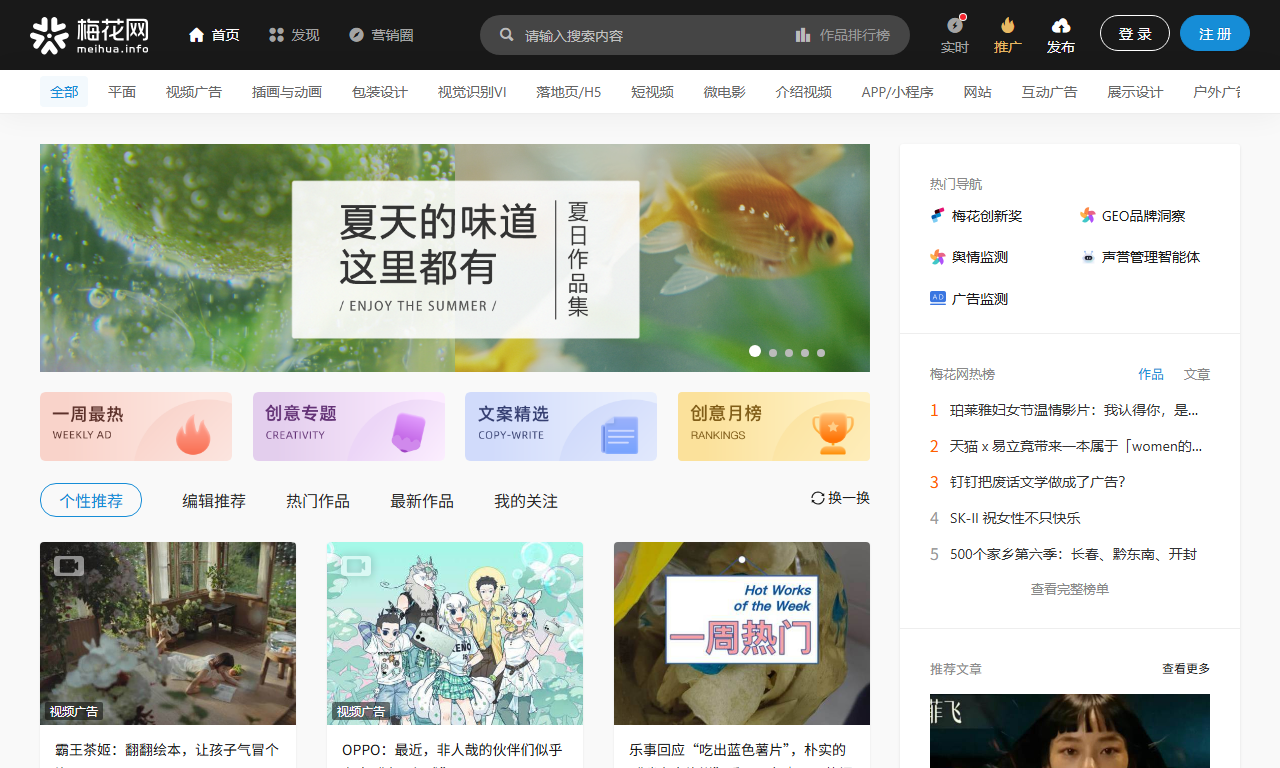
Task: Open ranked item 天猫 x 易立竞
Action: coord(1076,446)
